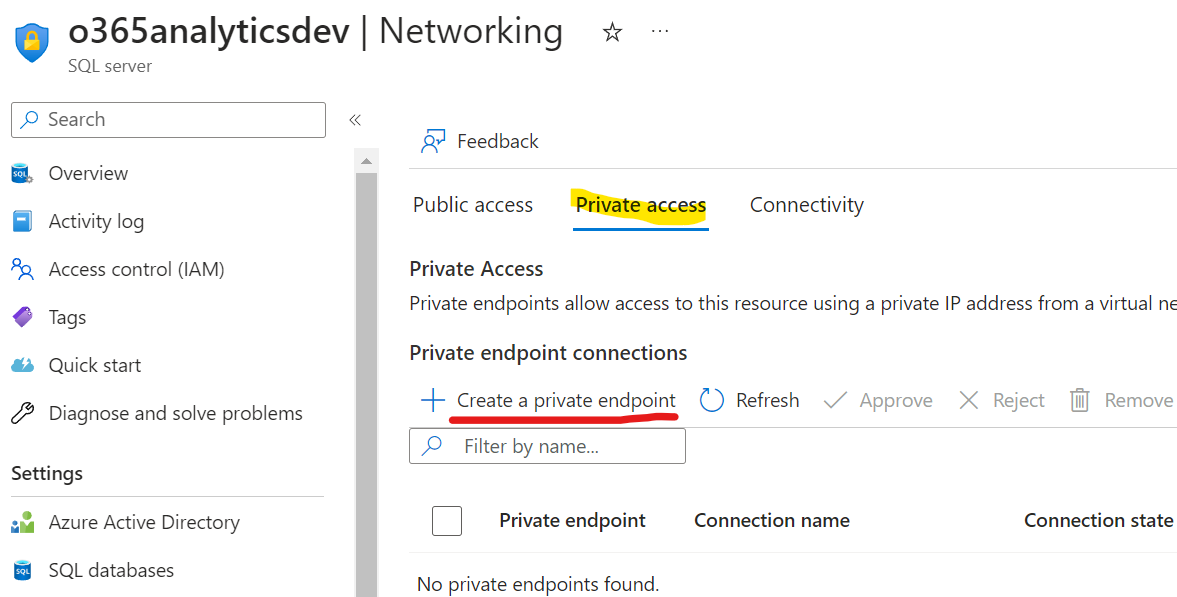Select the Private access tab

(641, 205)
